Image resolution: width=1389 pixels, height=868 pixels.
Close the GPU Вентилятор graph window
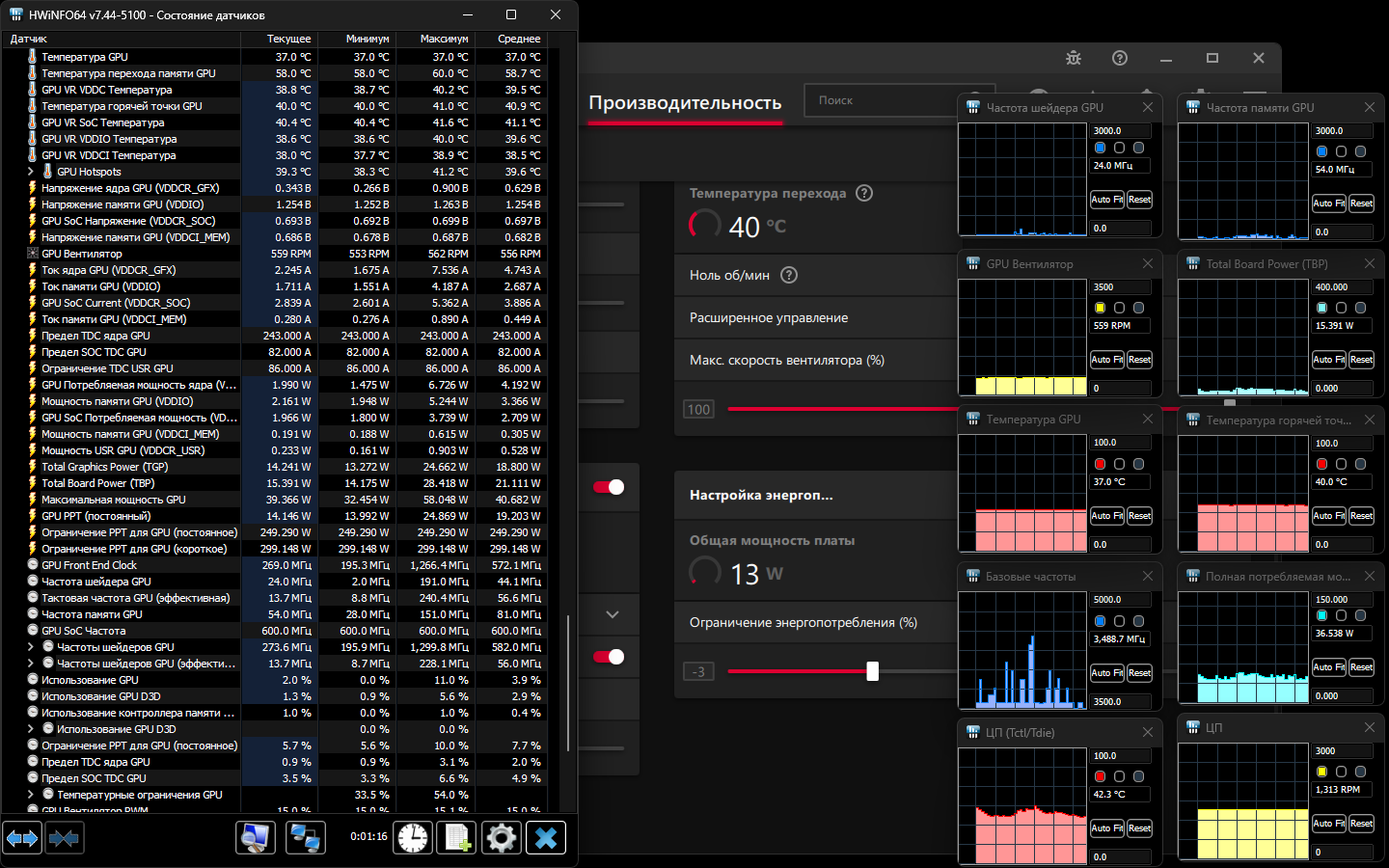tap(1148, 263)
